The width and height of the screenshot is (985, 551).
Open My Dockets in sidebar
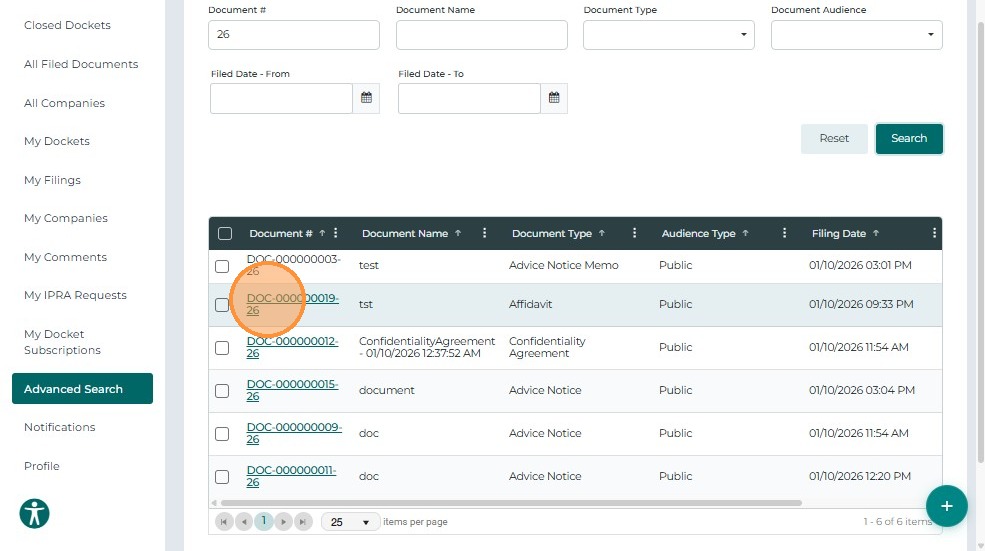(x=57, y=141)
